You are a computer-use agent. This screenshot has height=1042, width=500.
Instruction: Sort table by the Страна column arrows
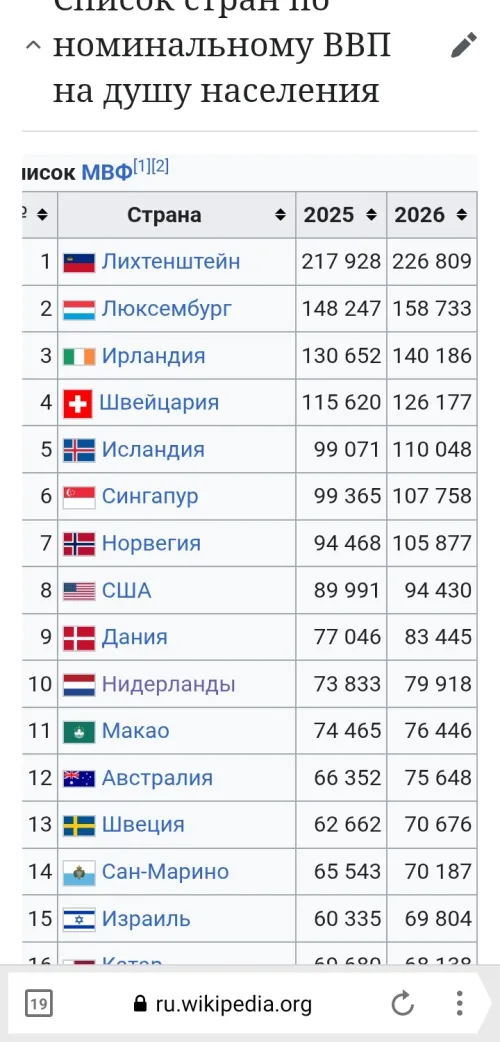coord(281,215)
